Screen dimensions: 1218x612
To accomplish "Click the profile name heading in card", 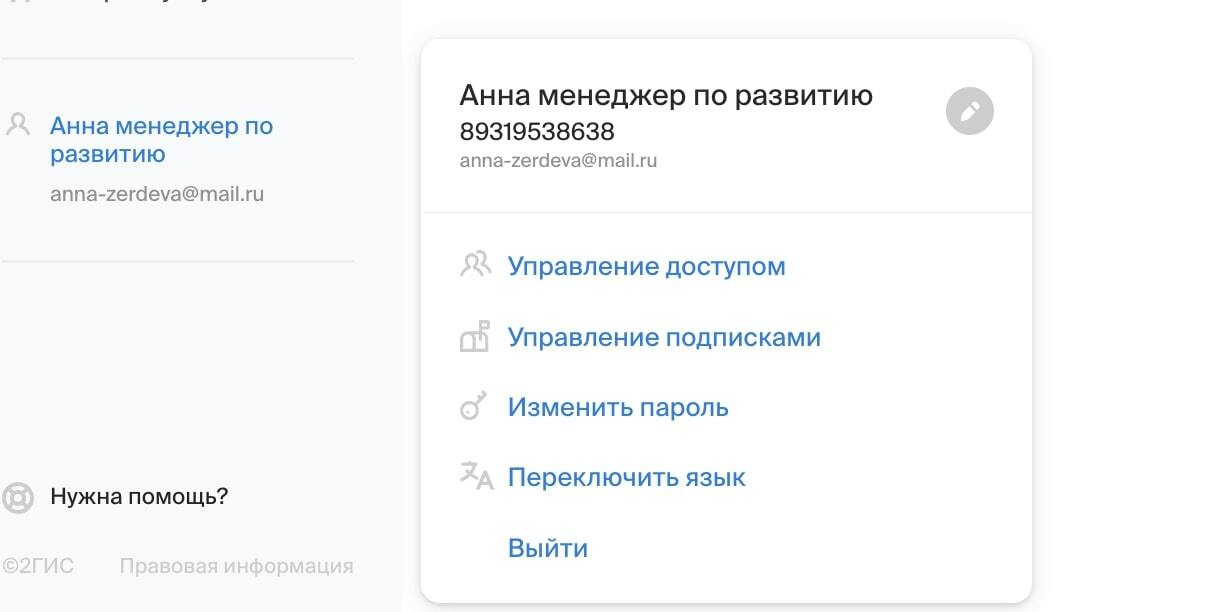I will 666,95.
